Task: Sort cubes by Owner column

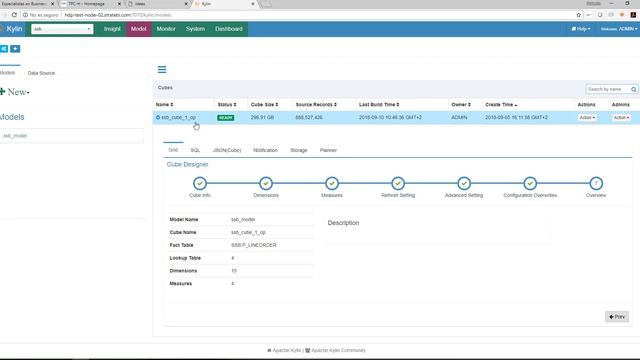Action: [461, 104]
